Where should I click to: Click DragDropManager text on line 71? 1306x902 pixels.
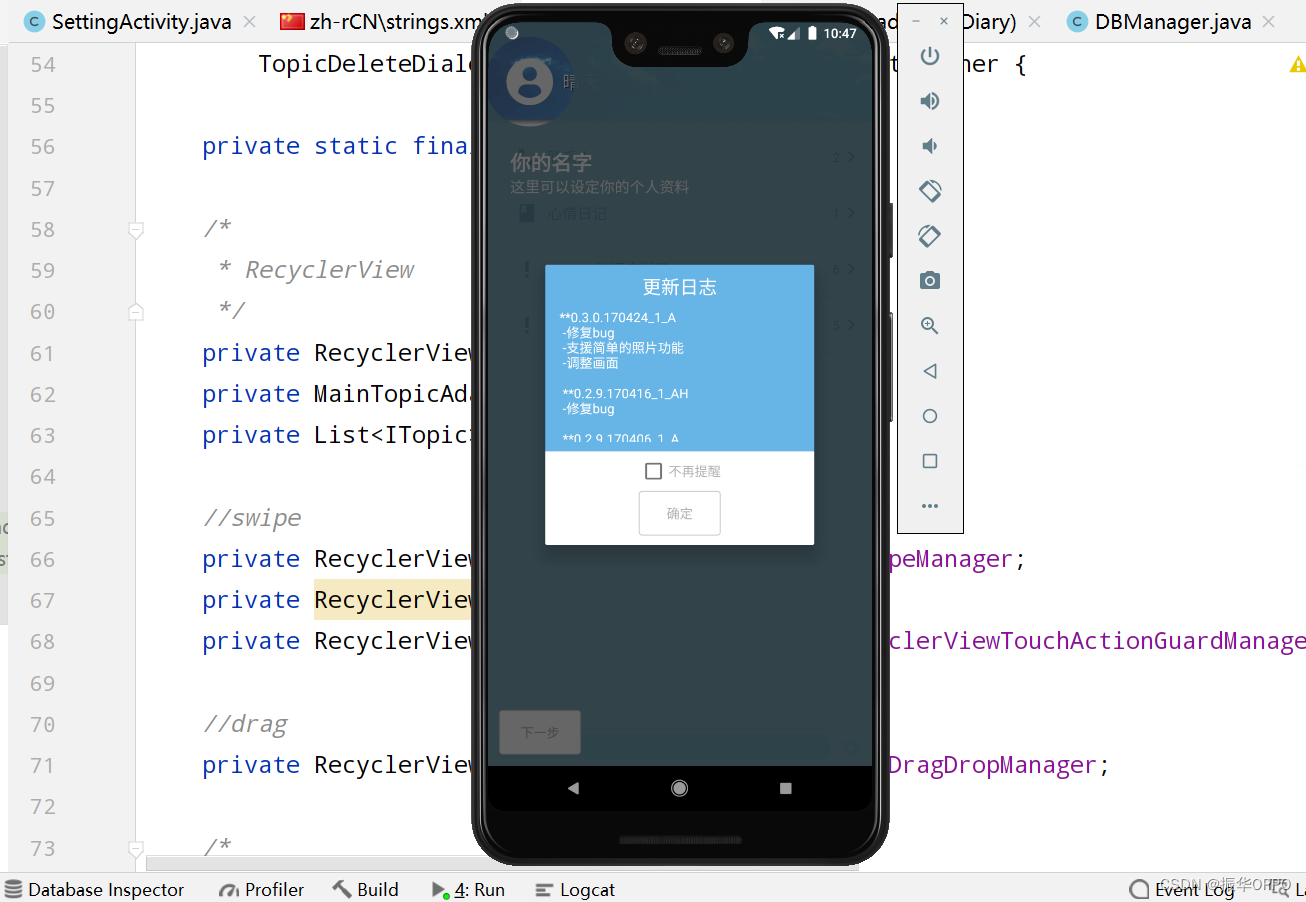(x=993, y=765)
